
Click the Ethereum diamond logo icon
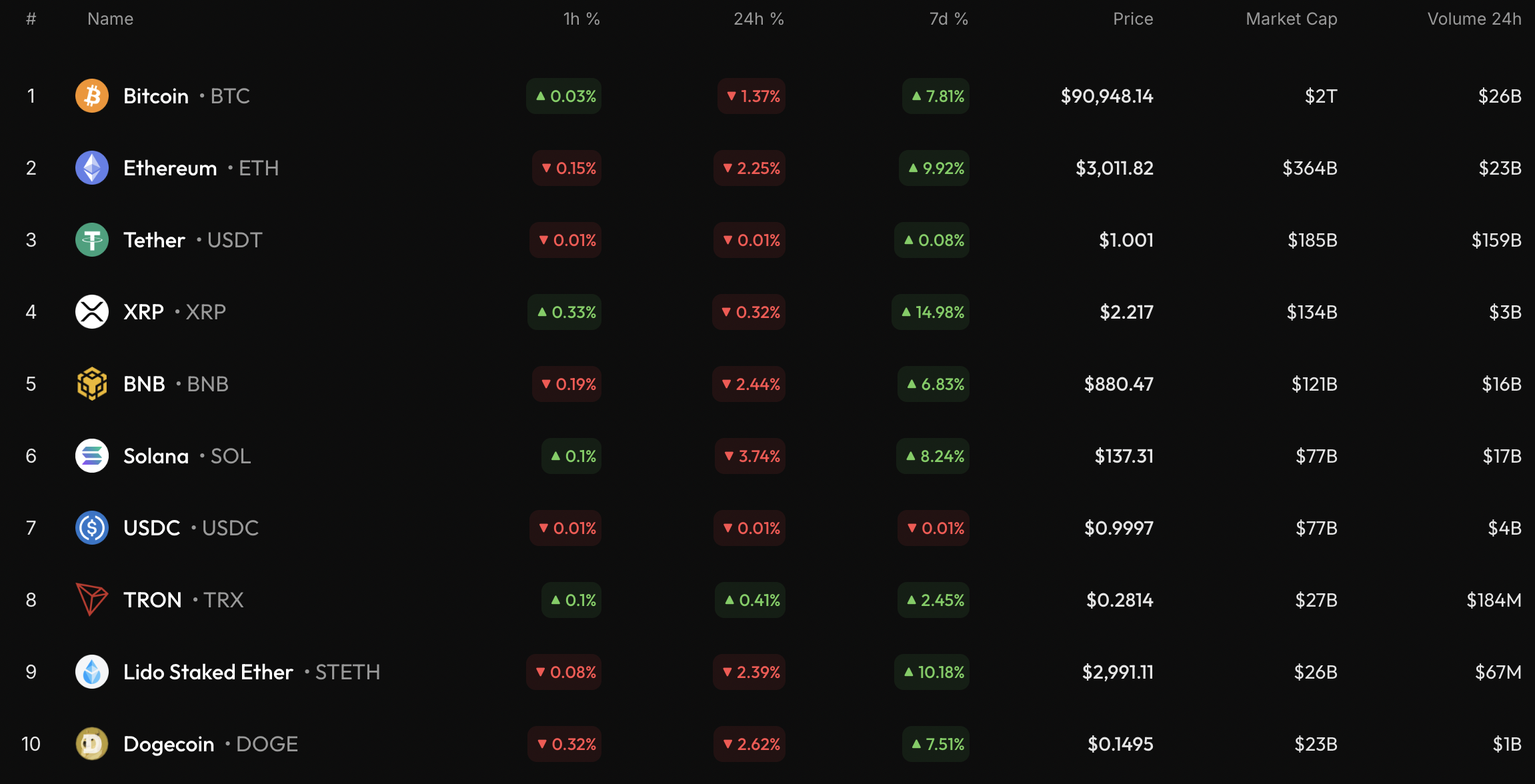(92, 168)
